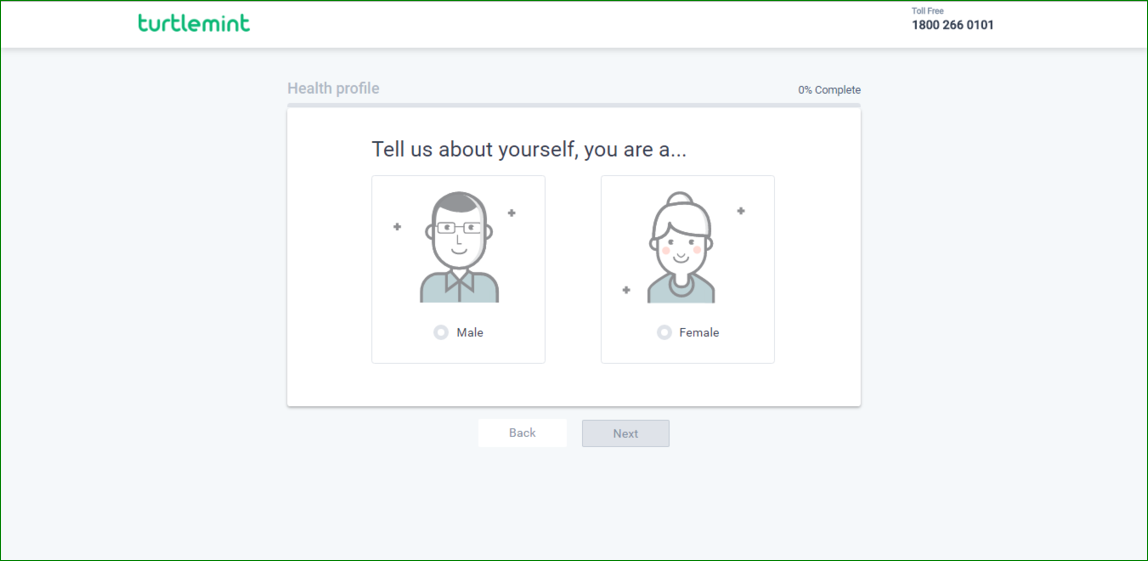Click the "Tell us about yourself" heading
This screenshot has height=561, width=1148.
[529, 150]
